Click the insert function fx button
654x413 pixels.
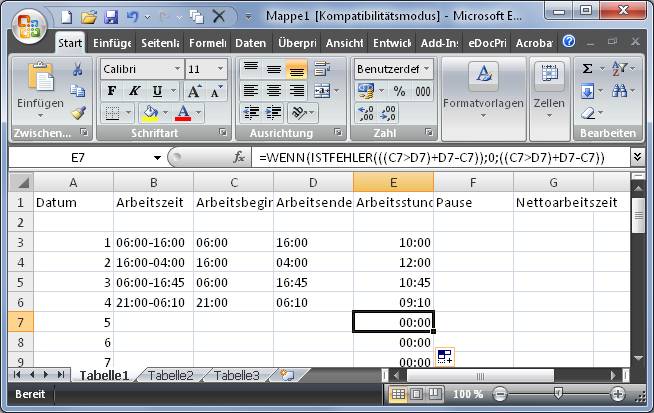pos(239,157)
